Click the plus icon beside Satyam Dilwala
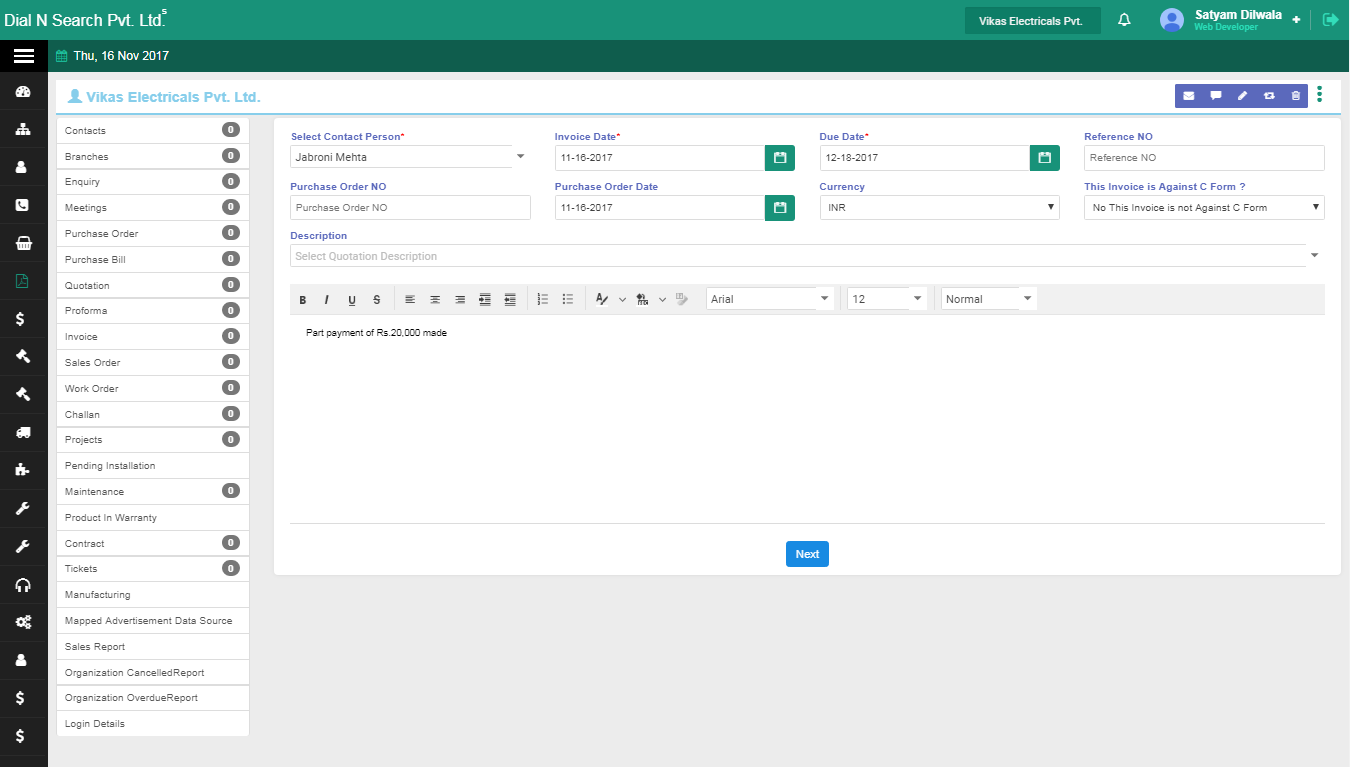1350x767 pixels. [1296, 20]
